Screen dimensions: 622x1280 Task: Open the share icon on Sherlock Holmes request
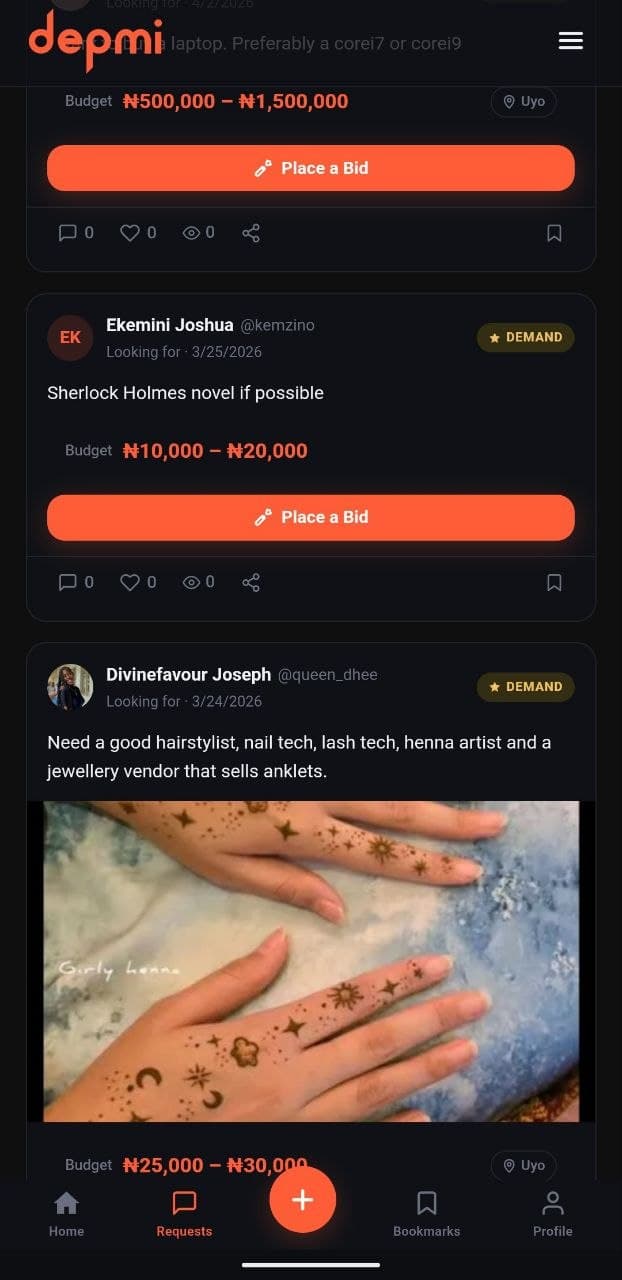[251, 582]
